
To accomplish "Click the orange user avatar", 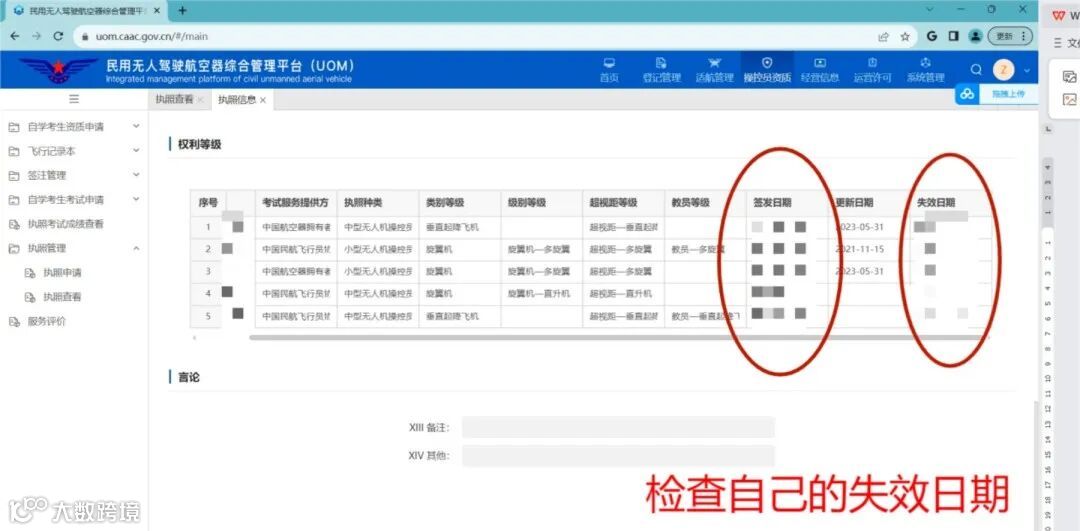I will tap(1004, 70).
